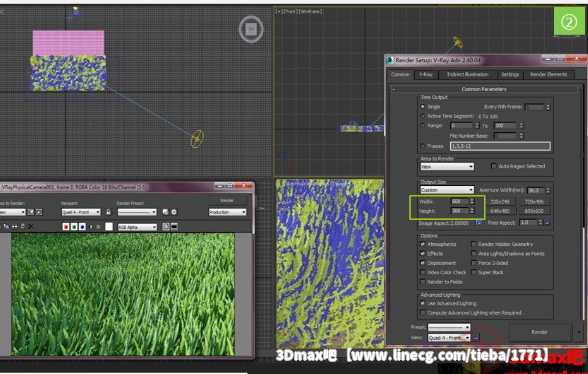This screenshot has width=588, height=374.
Task: Toggle the blue channel button
Action: point(82,227)
